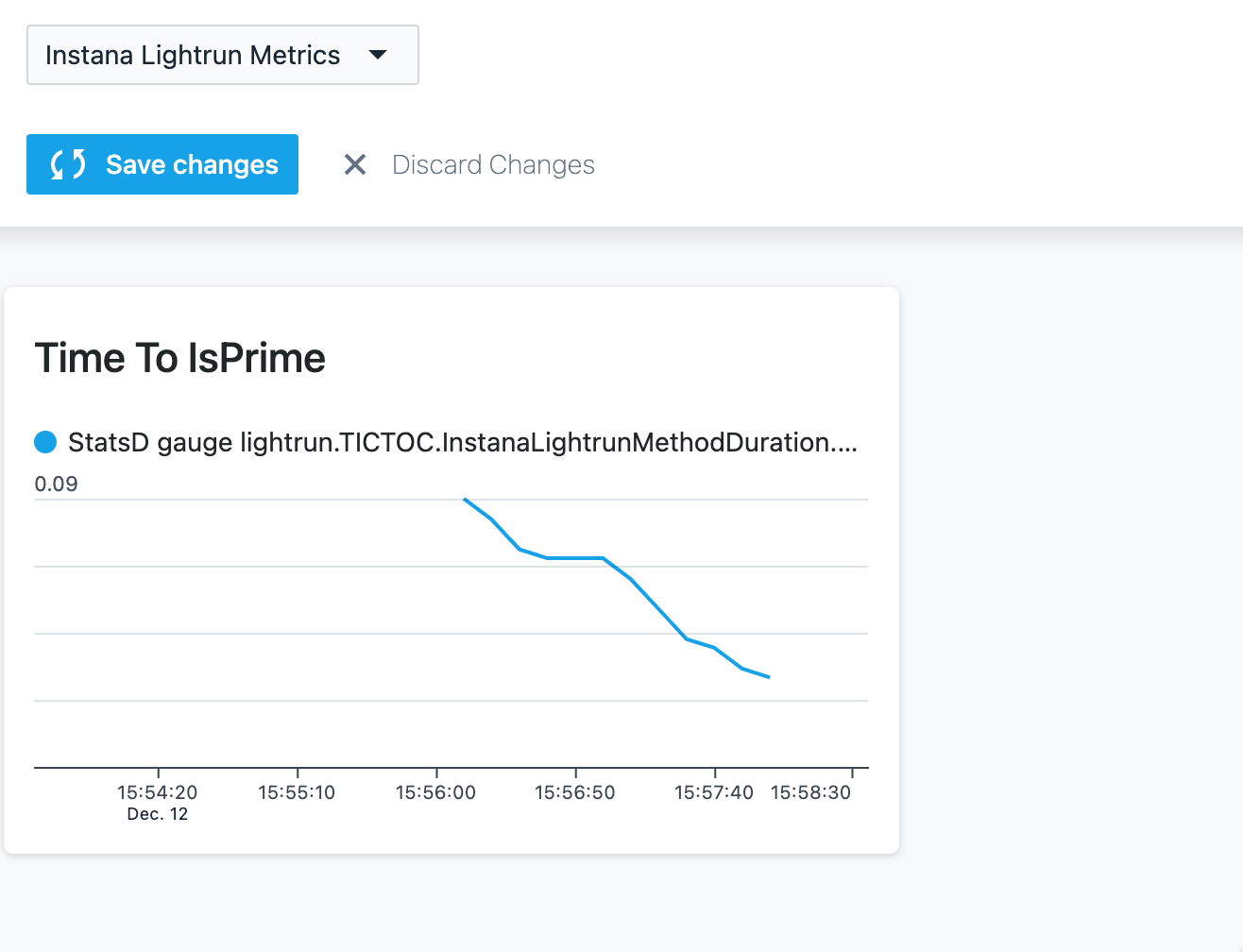
Task: Click the sync arrows icon in Save changes
Action: coord(68,164)
